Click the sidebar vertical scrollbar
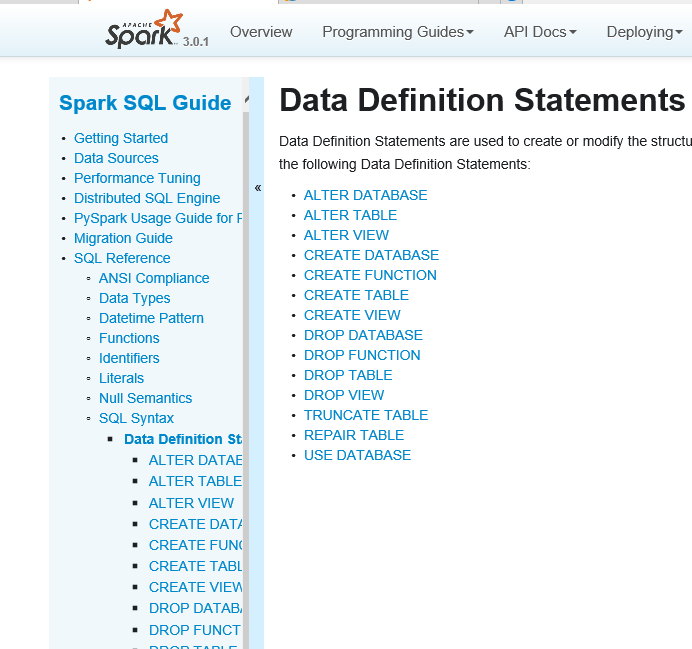Viewport: 692px width, 649px height. (246, 379)
